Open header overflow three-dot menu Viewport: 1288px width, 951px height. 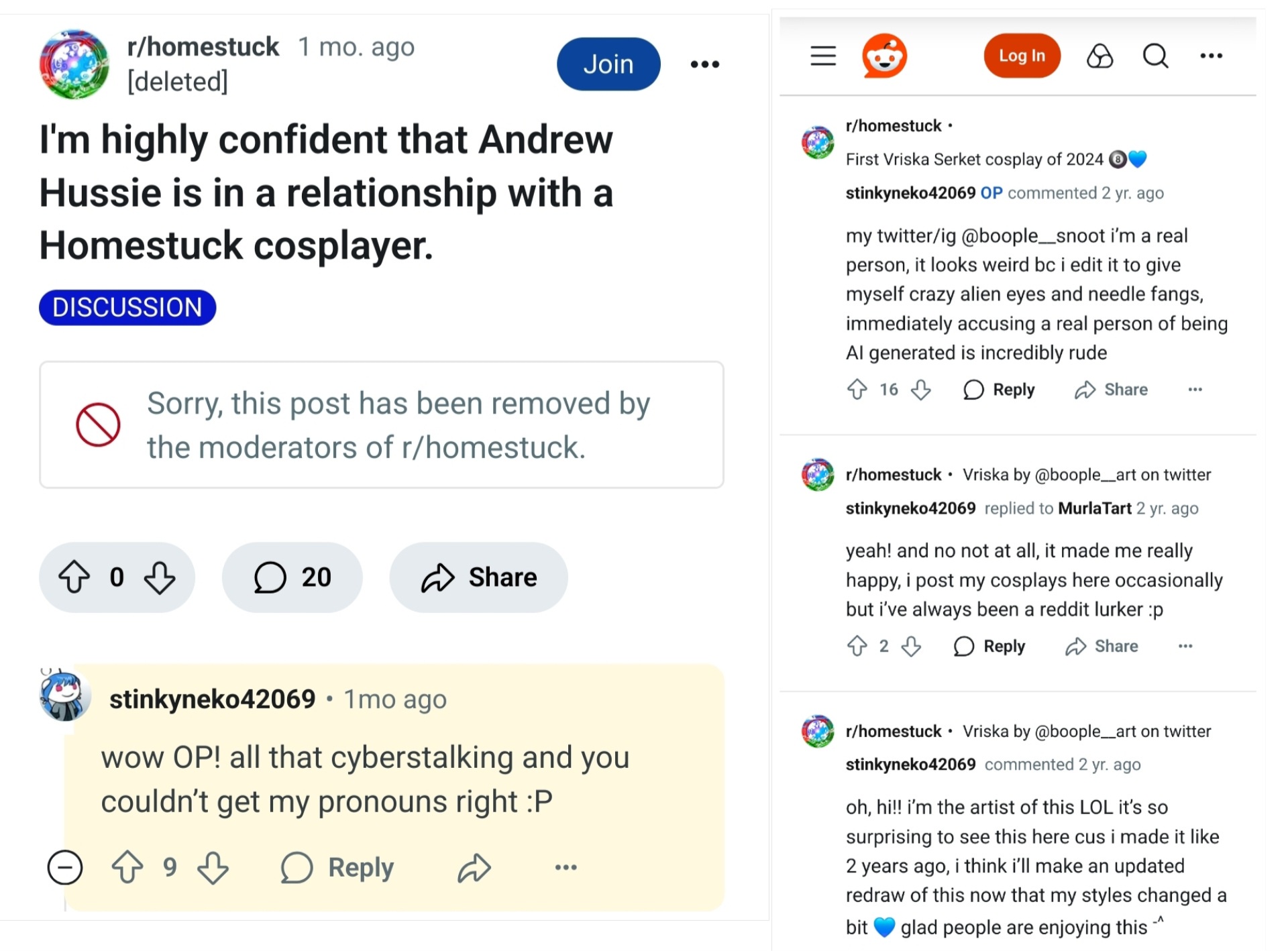coord(1211,56)
